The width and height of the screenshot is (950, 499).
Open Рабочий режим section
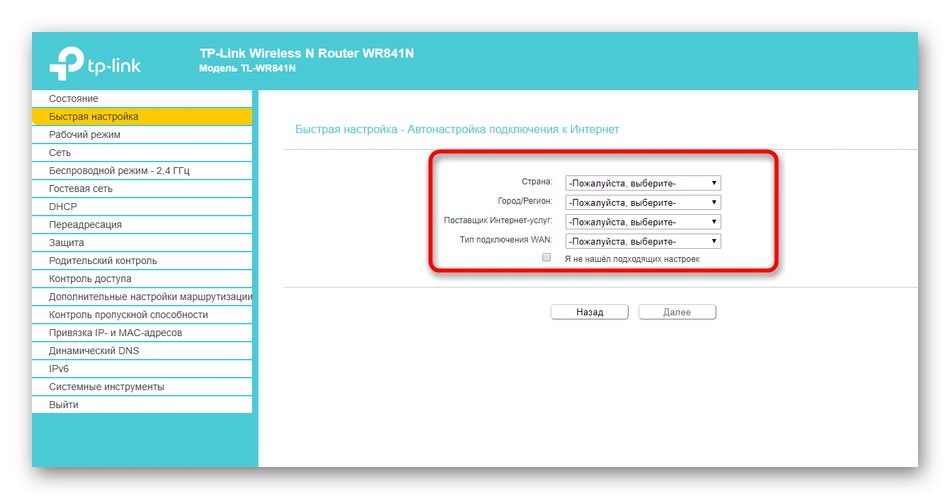coord(142,134)
